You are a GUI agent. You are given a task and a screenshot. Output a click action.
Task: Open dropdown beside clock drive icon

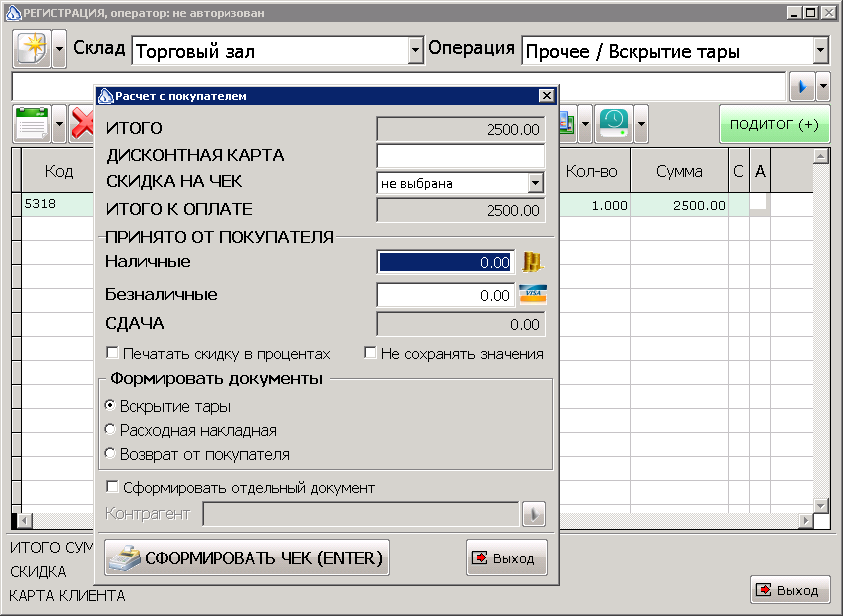point(641,124)
